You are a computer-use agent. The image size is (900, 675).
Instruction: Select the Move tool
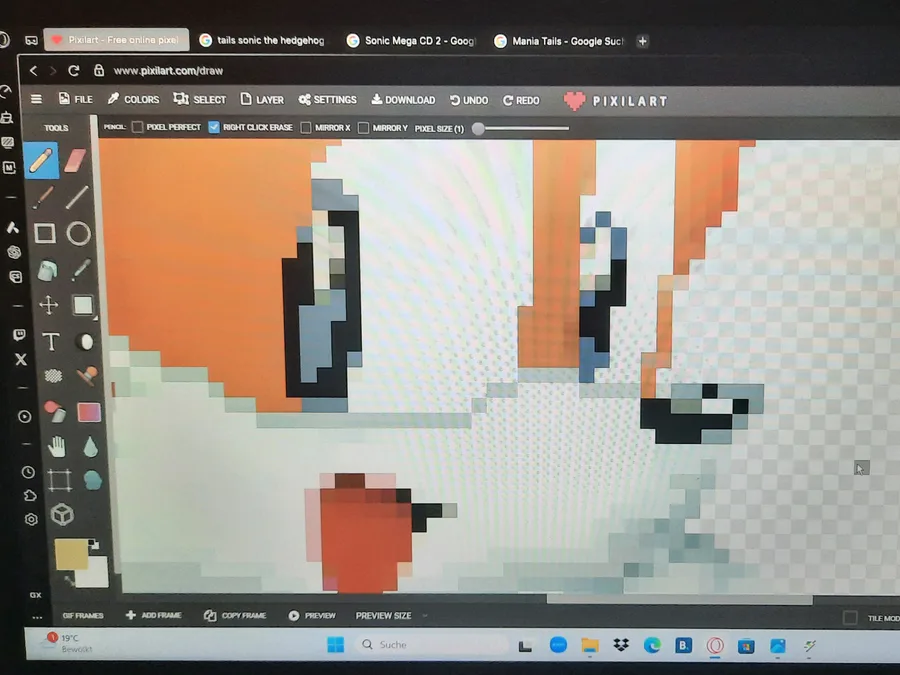point(49,305)
